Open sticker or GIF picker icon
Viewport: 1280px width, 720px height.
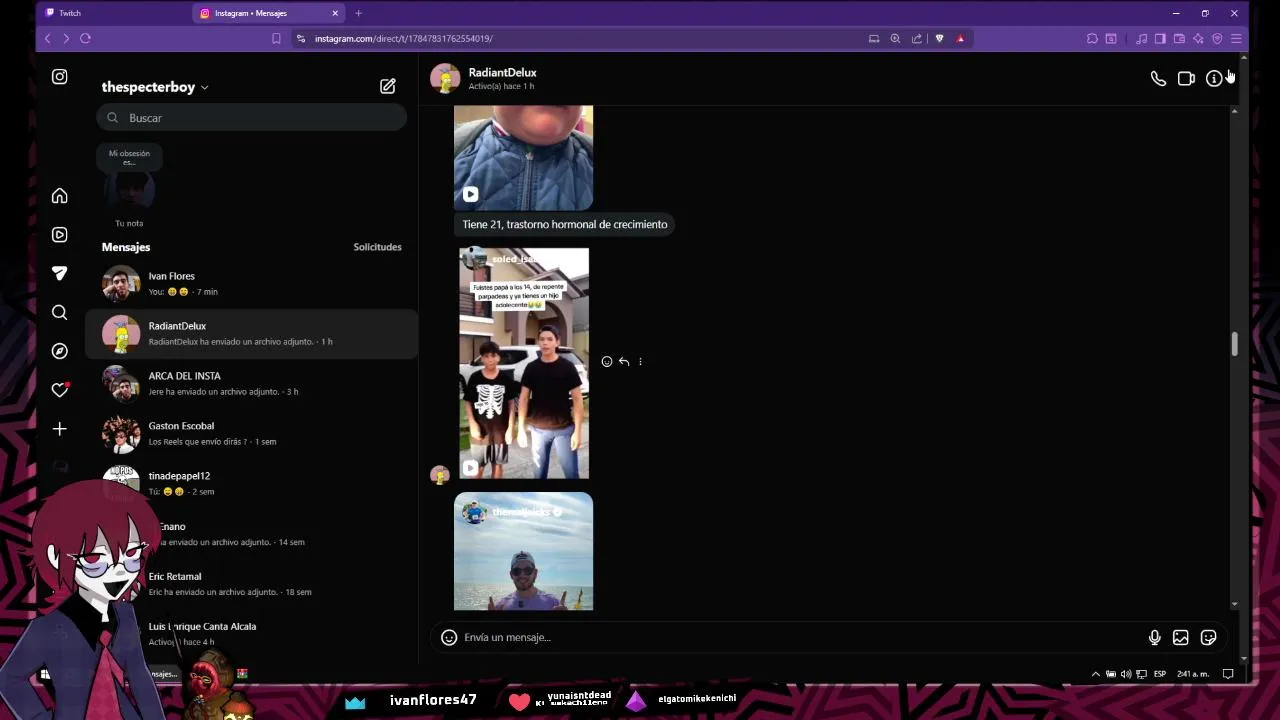tap(1208, 637)
